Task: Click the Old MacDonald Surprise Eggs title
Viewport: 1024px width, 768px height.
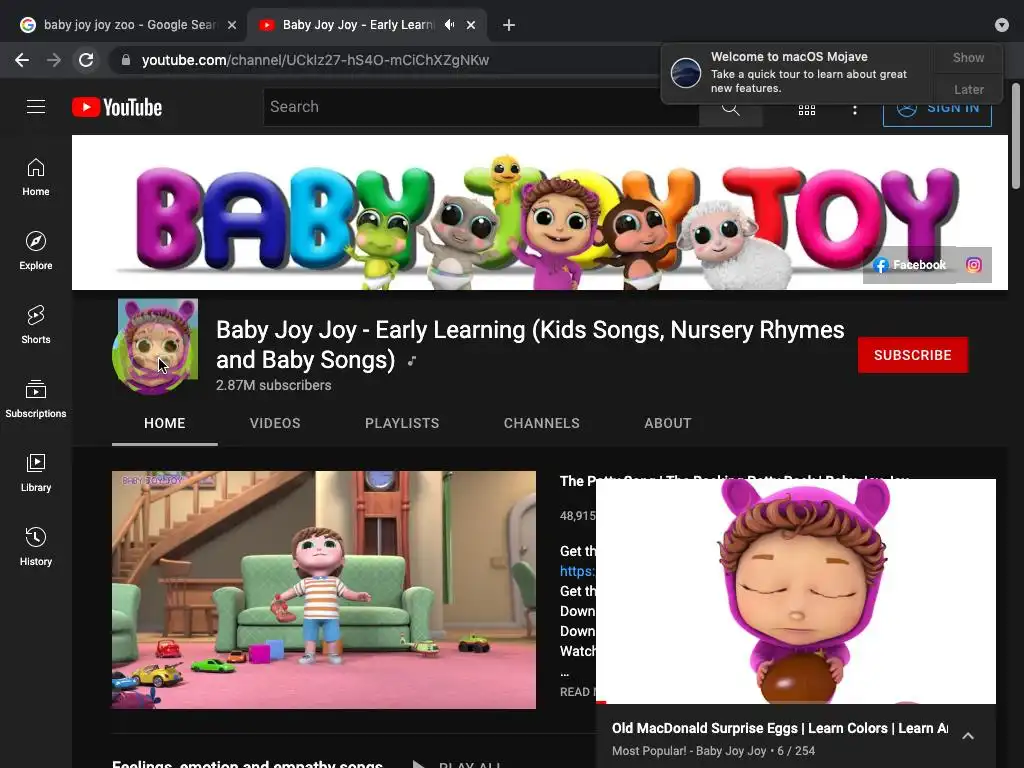Action: tap(780, 728)
